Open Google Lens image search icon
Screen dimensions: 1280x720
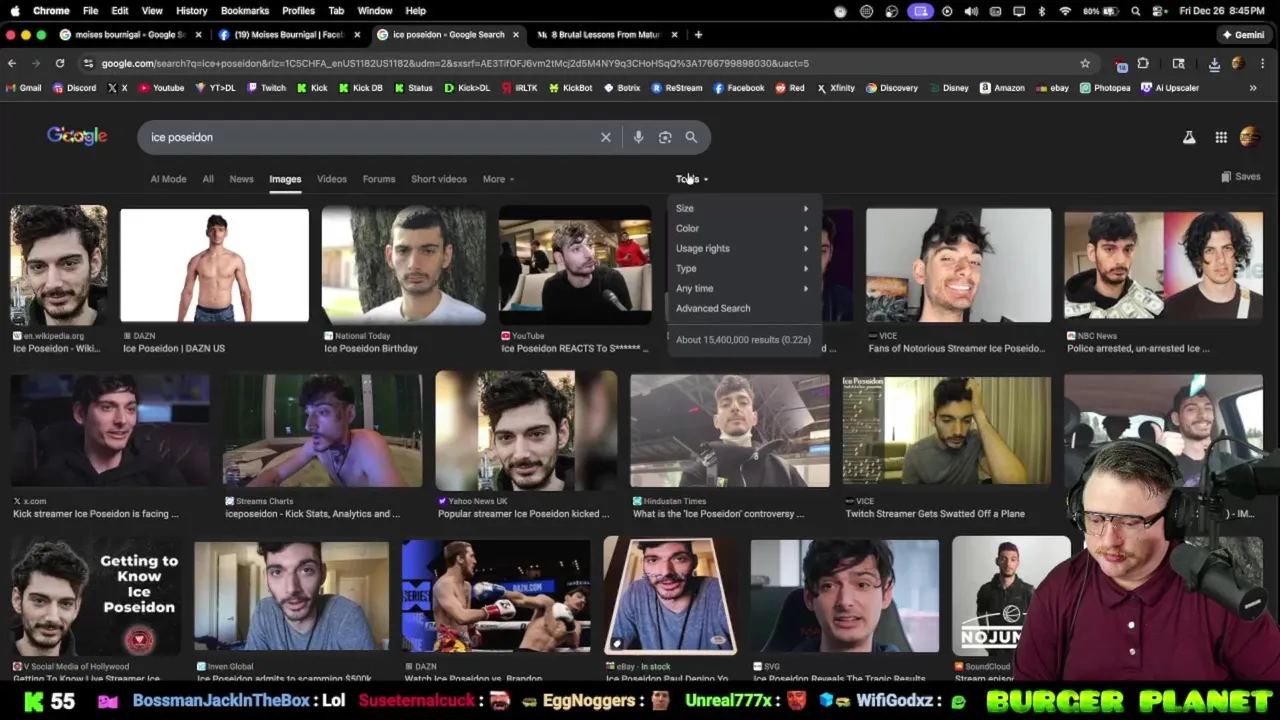coord(665,137)
